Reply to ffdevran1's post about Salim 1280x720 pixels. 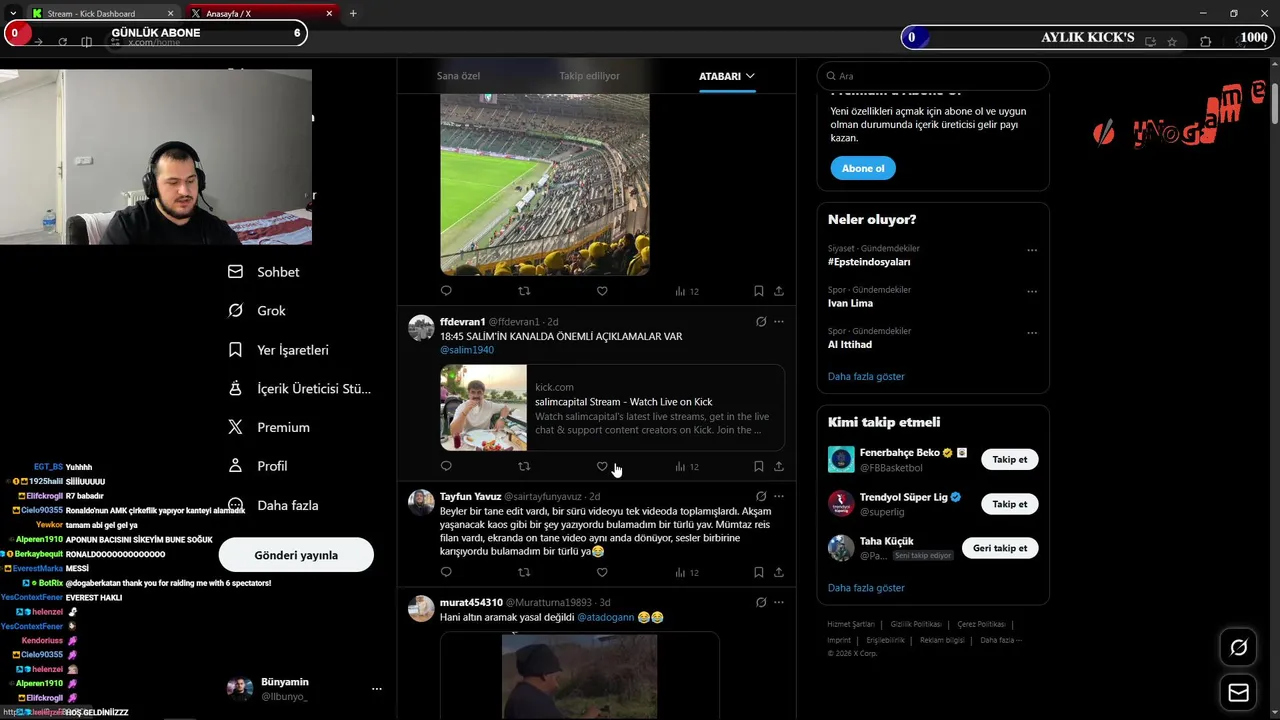446,466
